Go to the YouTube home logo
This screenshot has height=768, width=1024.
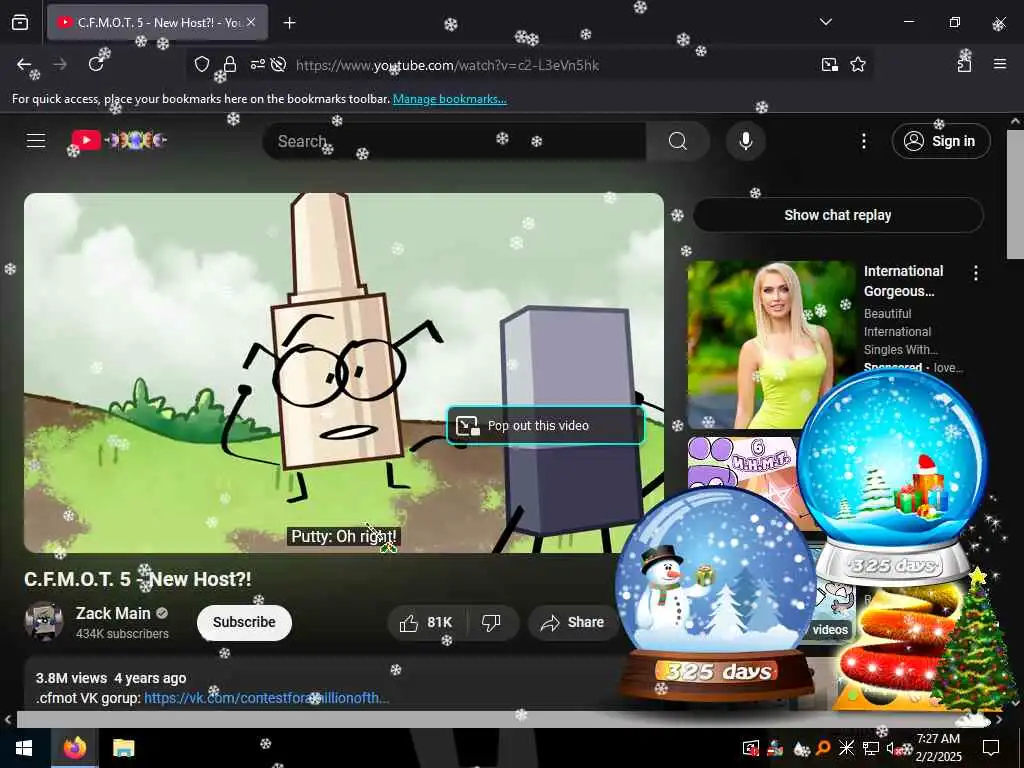(119, 140)
